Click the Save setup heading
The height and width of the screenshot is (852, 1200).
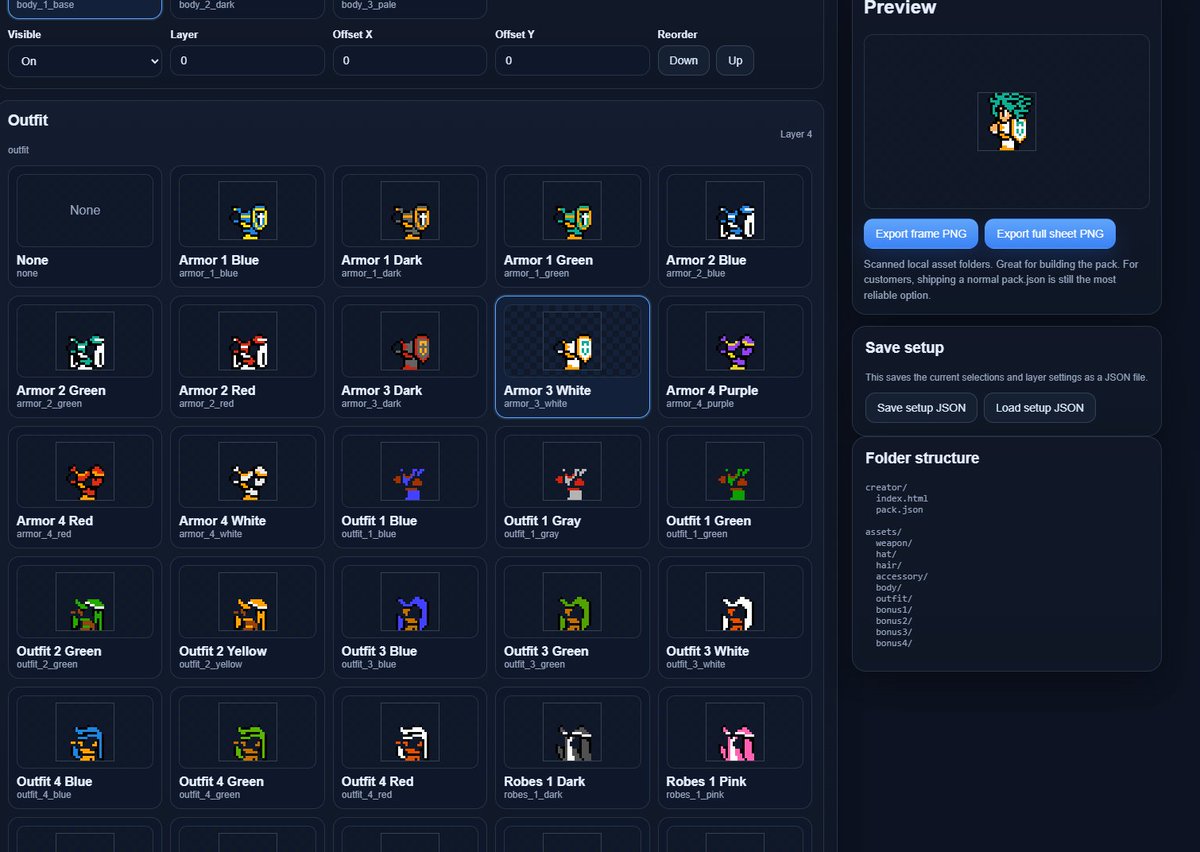click(904, 348)
